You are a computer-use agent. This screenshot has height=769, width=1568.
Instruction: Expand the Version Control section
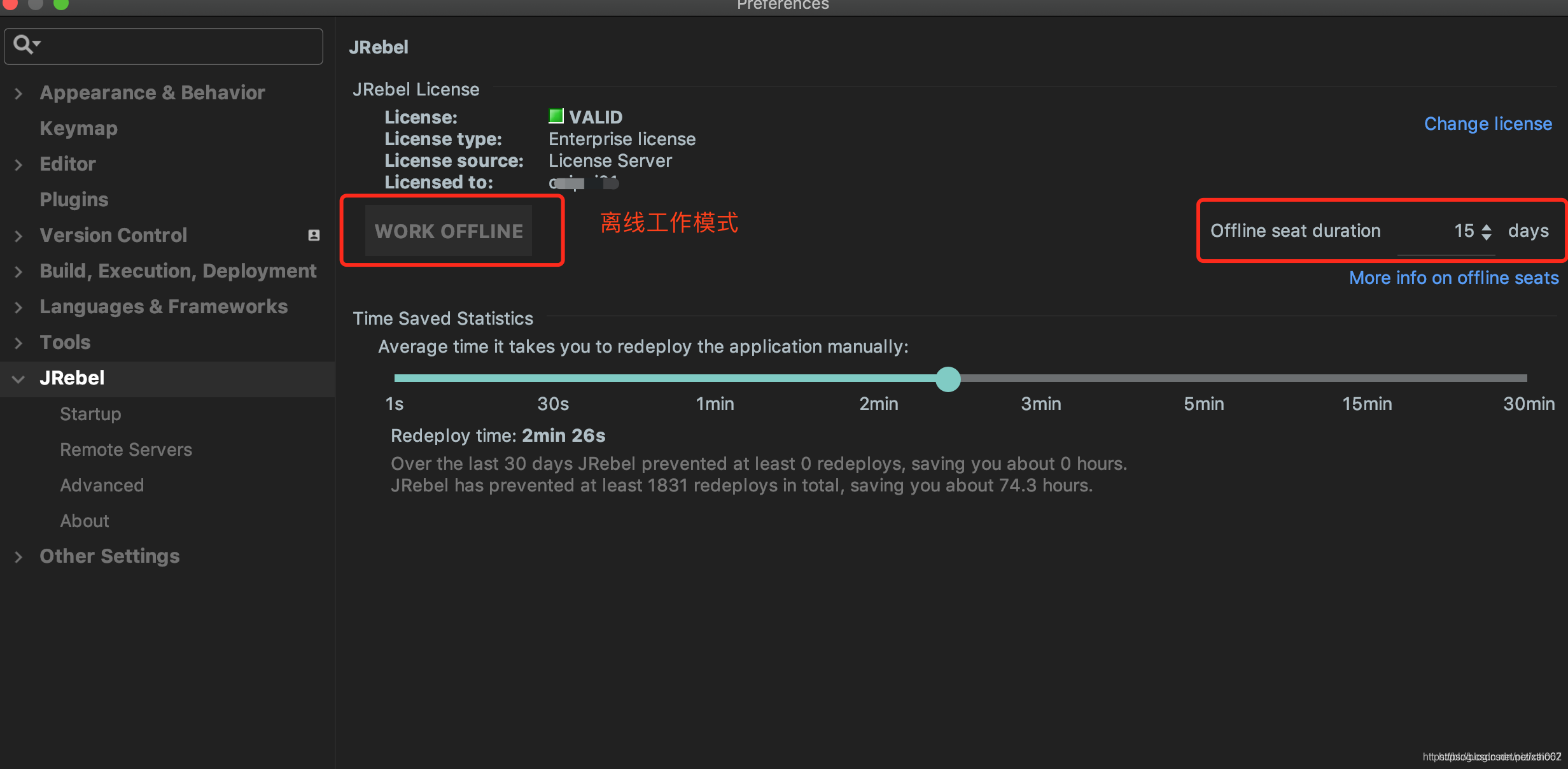(x=20, y=235)
